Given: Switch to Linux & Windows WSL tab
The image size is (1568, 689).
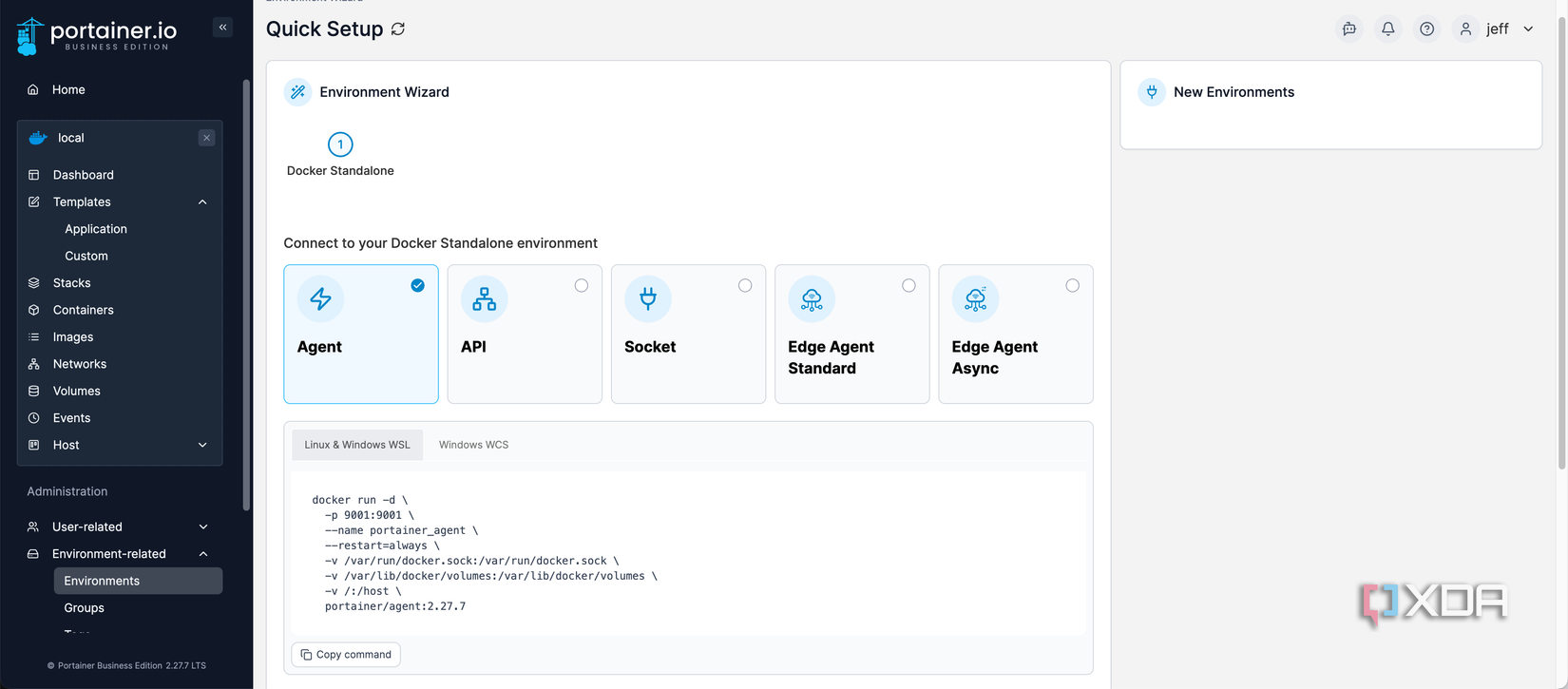Looking at the screenshot, I should 357,445.
